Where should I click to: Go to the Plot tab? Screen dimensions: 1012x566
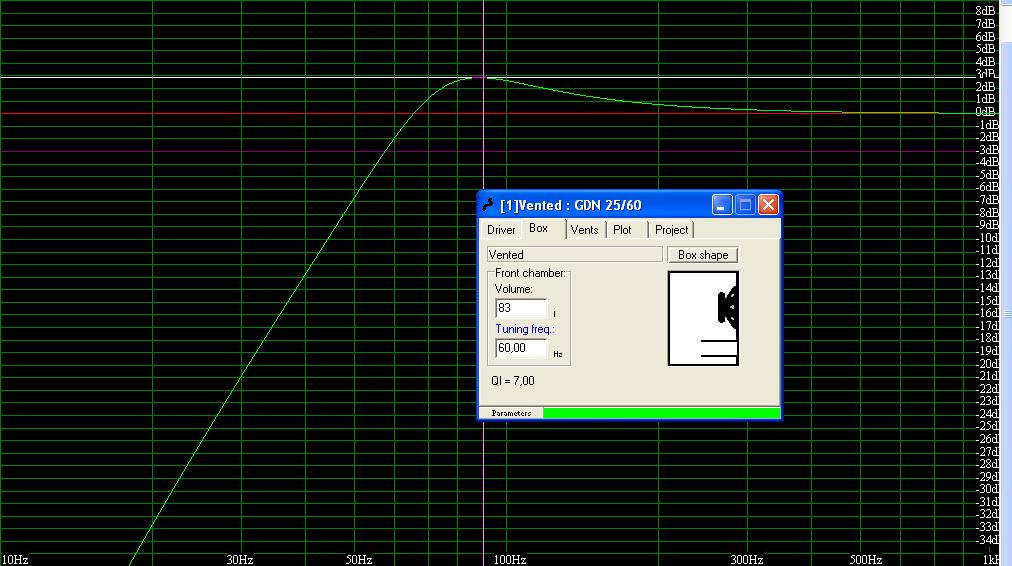[622, 230]
